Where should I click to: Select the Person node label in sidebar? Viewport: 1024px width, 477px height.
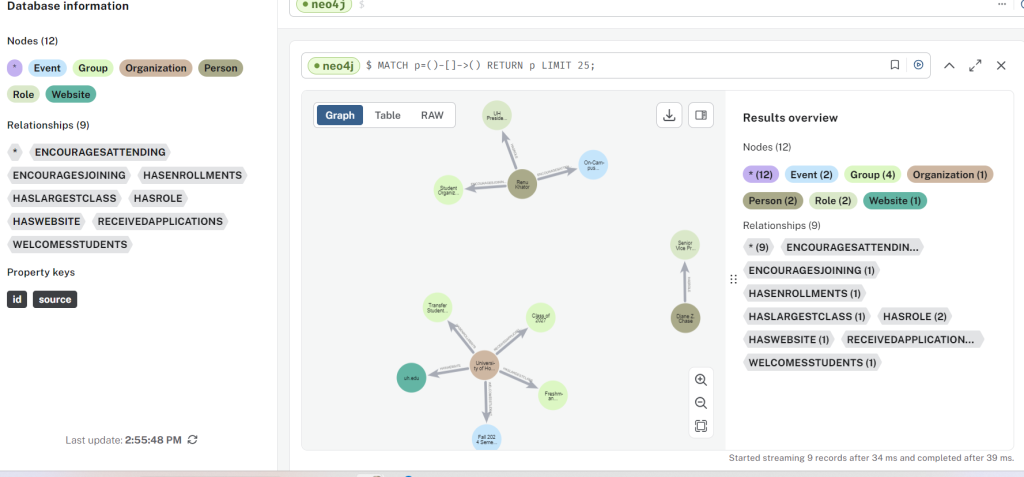pos(221,68)
